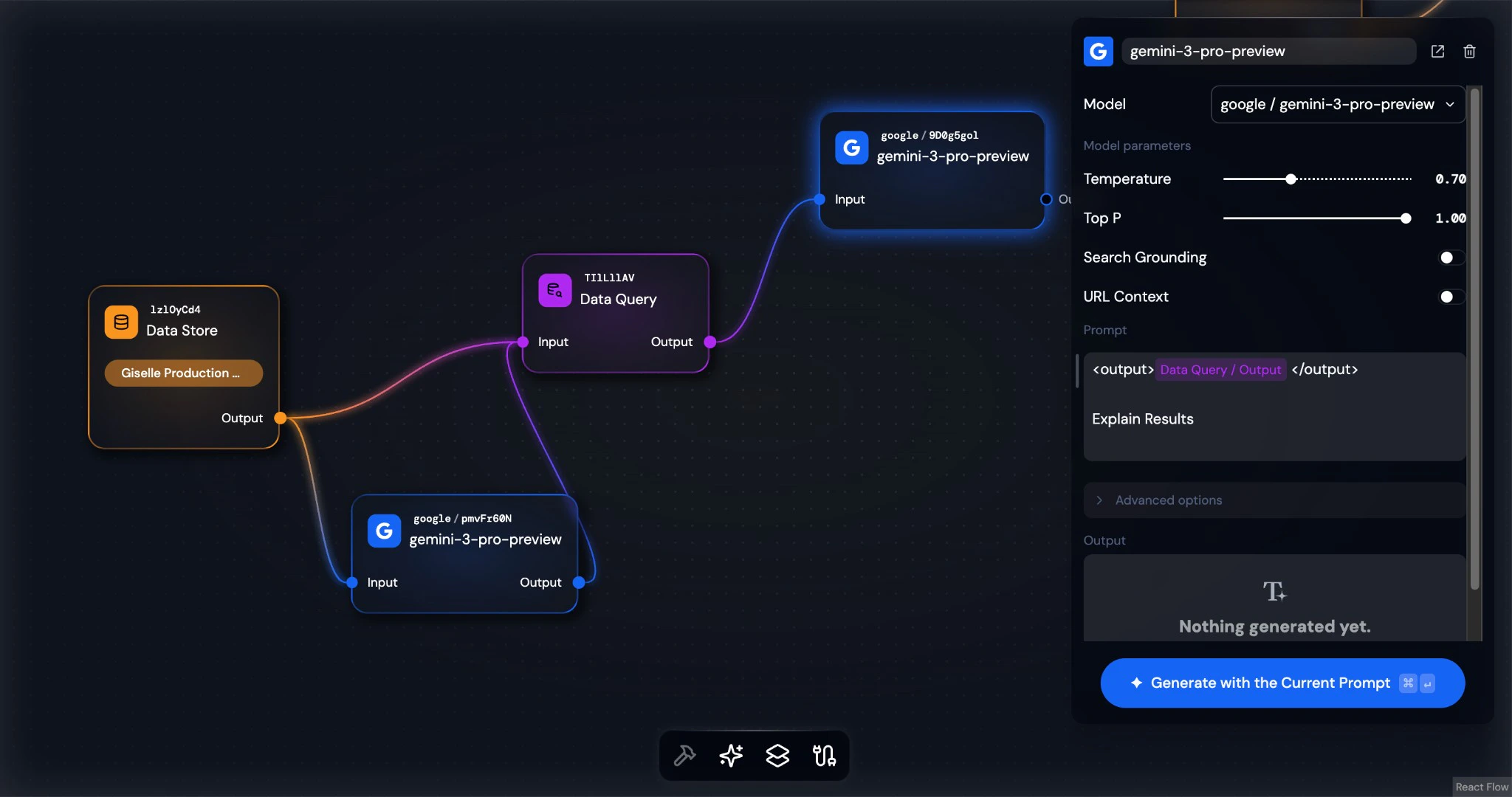Click the Data Query / Output tag in prompt
The height and width of the screenshot is (797, 1512).
click(1220, 370)
